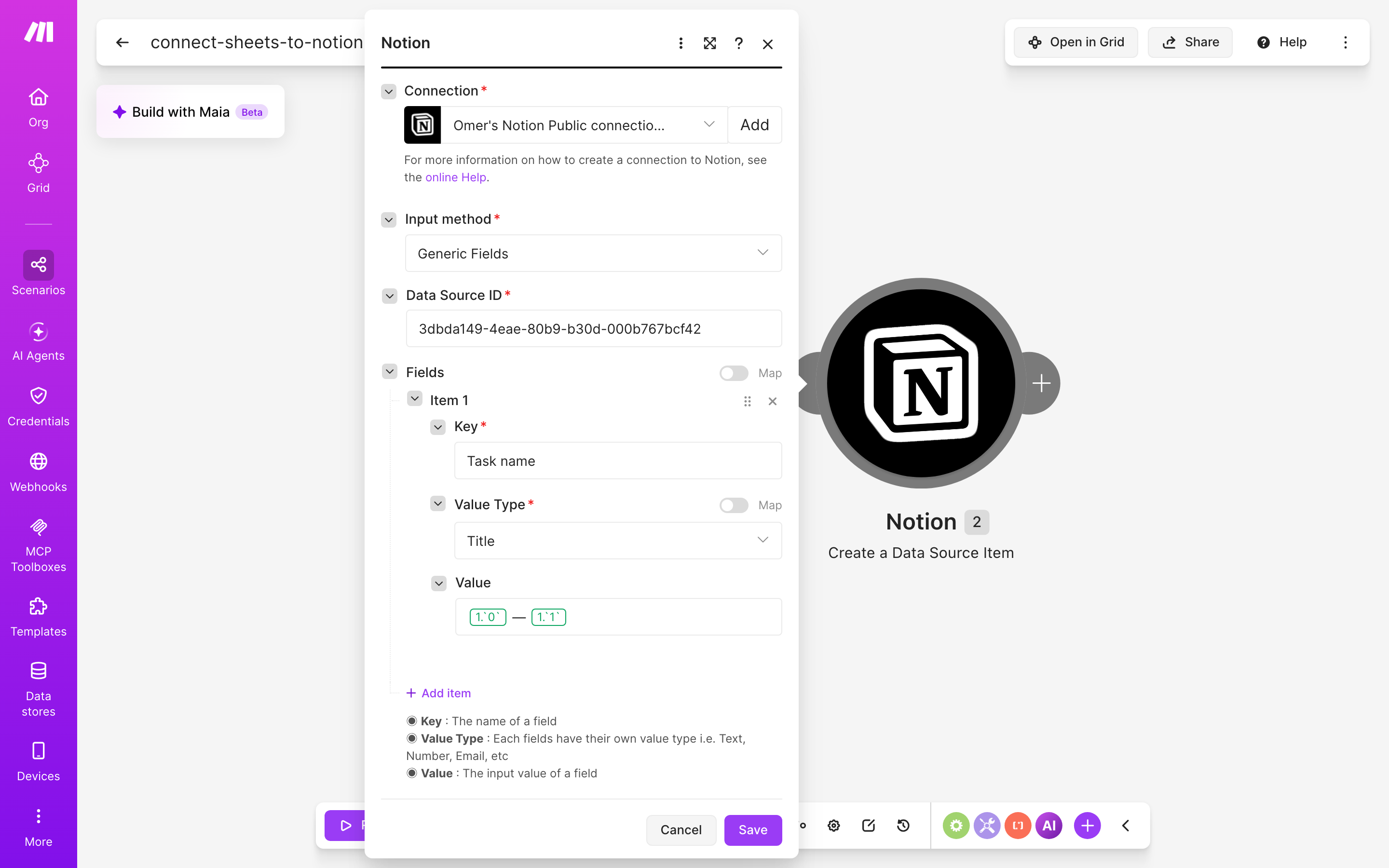
Task: Click the Make logo
Action: coord(39,32)
